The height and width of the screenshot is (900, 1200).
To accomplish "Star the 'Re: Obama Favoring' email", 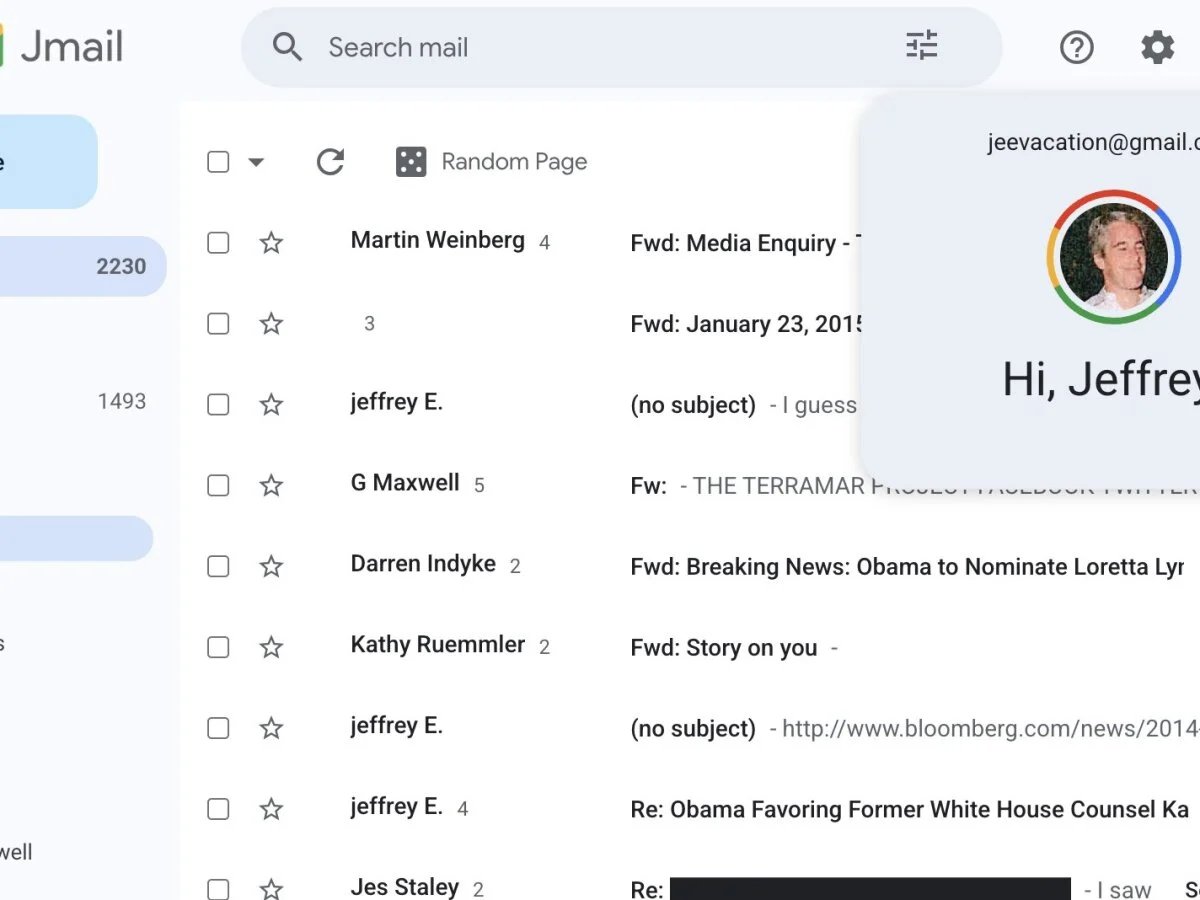I will coord(271,809).
